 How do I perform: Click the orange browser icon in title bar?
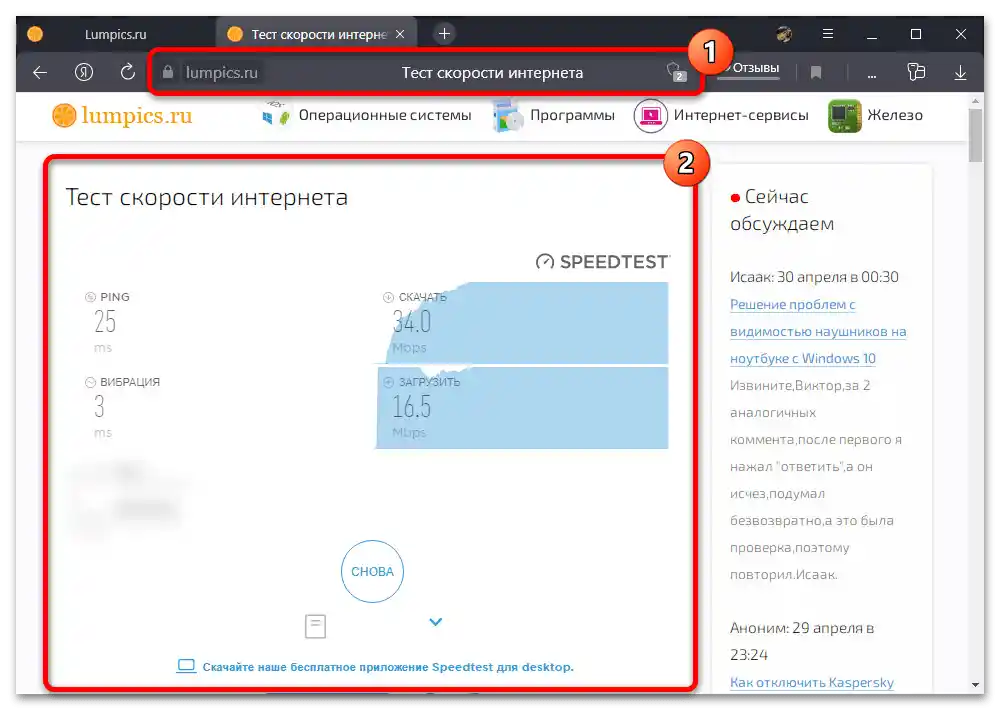pos(35,34)
